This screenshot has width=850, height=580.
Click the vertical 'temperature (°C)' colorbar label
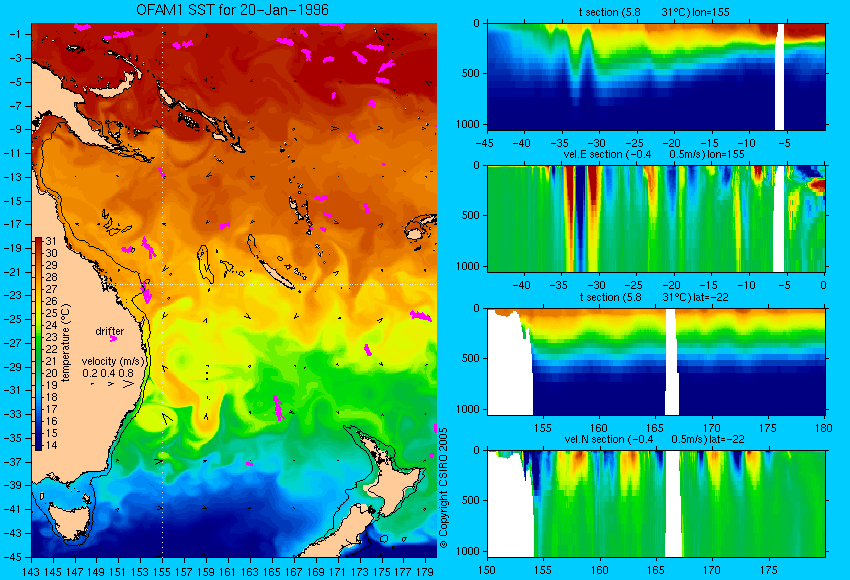[66, 343]
